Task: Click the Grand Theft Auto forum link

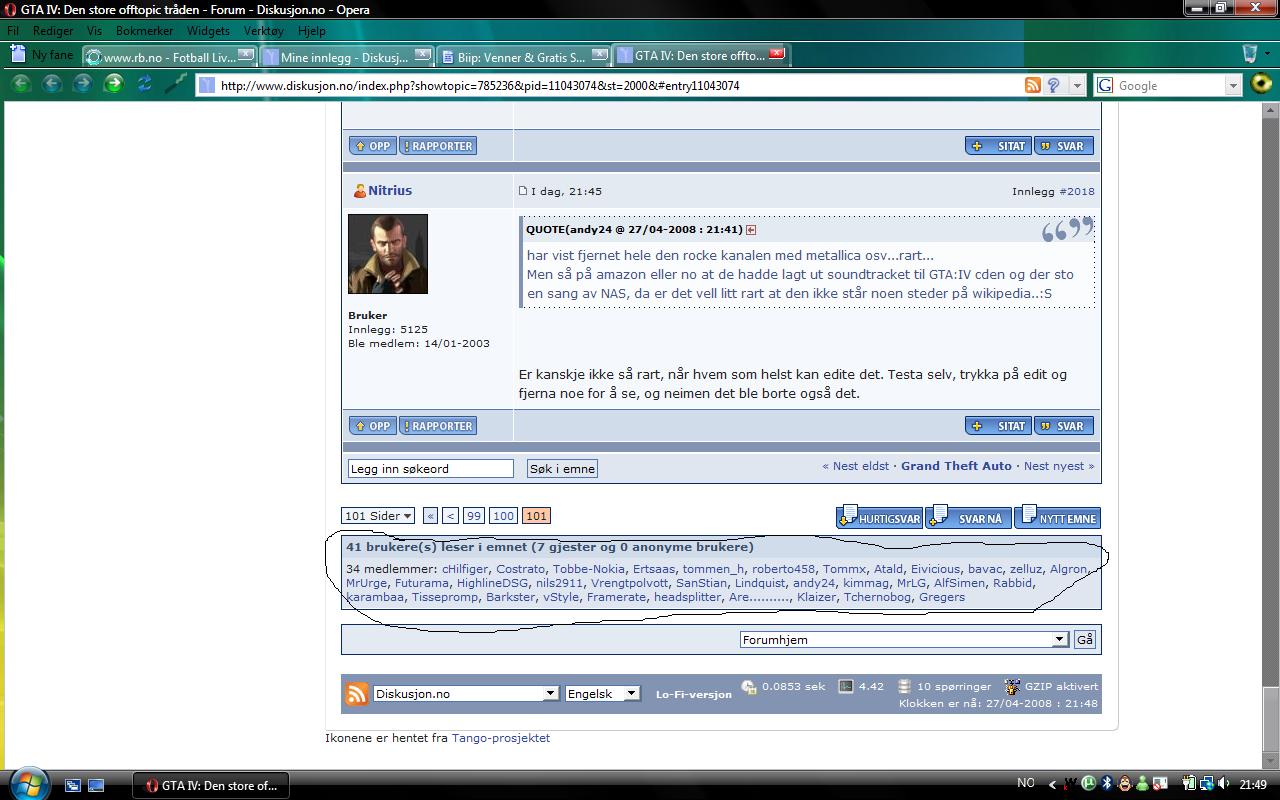Action: (956, 466)
